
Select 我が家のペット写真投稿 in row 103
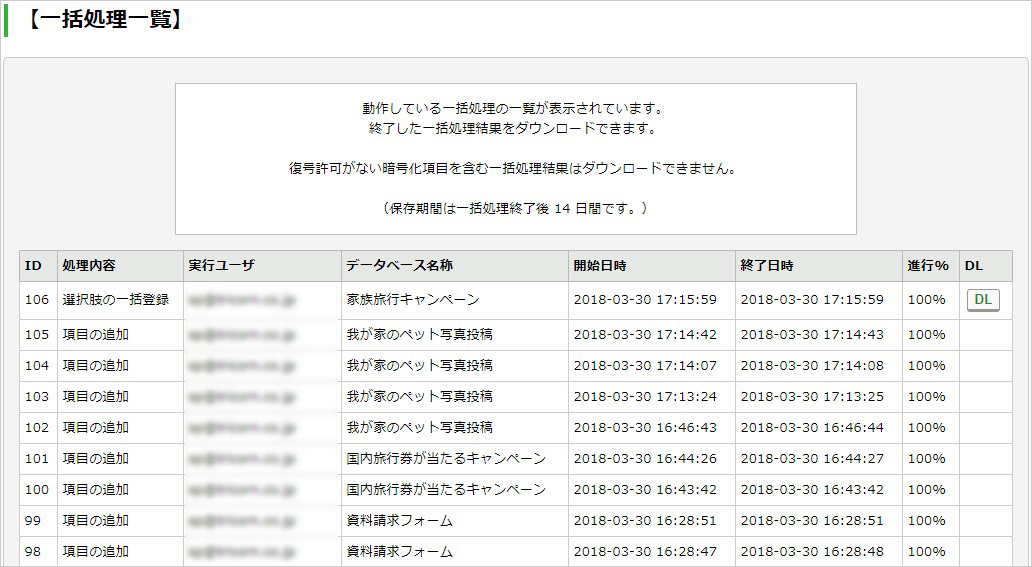click(x=420, y=396)
